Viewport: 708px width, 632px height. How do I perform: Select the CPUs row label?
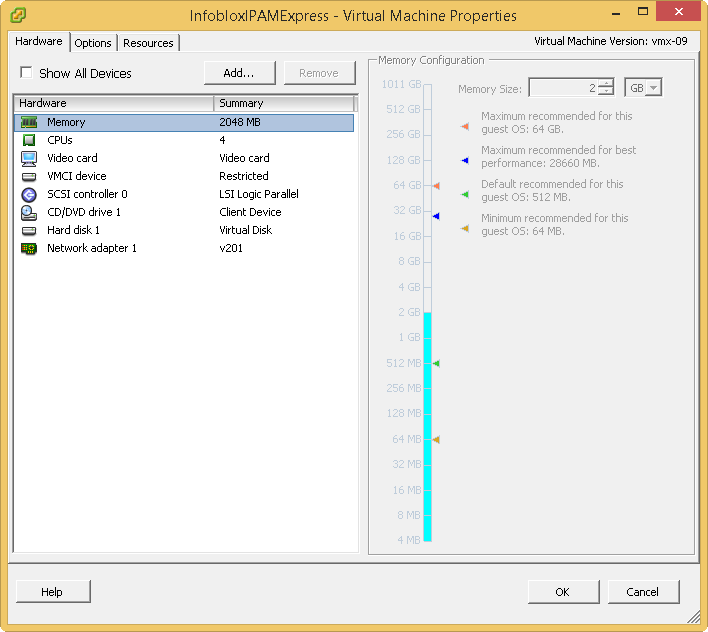pyautogui.click(x=60, y=140)
